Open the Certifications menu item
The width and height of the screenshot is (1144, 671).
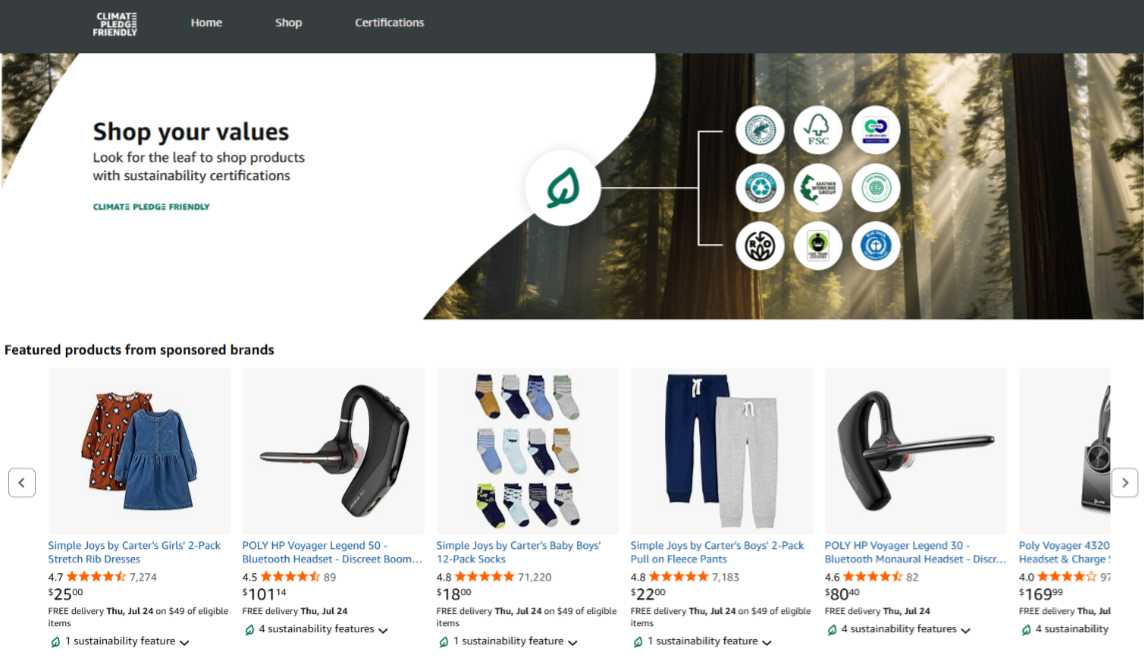pyautogui.click(x=389, y=23)
